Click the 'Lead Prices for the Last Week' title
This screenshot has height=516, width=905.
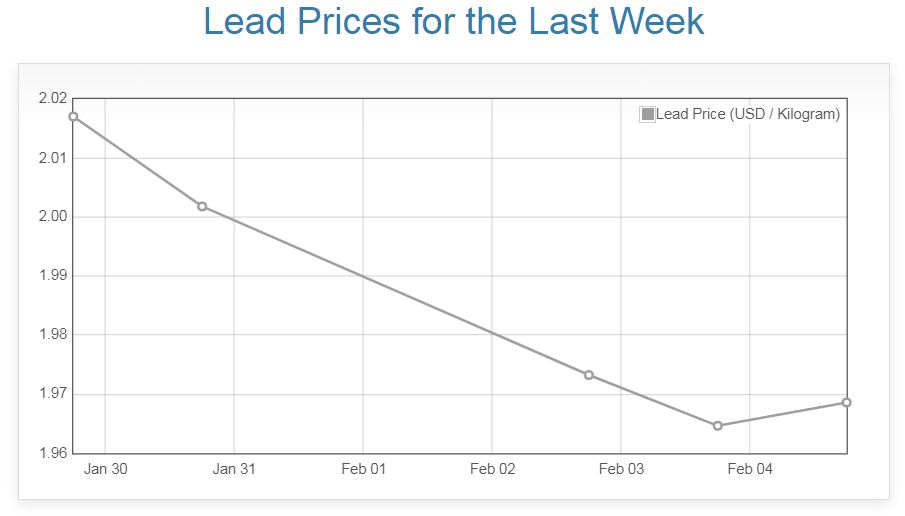[x=453, y=22]
